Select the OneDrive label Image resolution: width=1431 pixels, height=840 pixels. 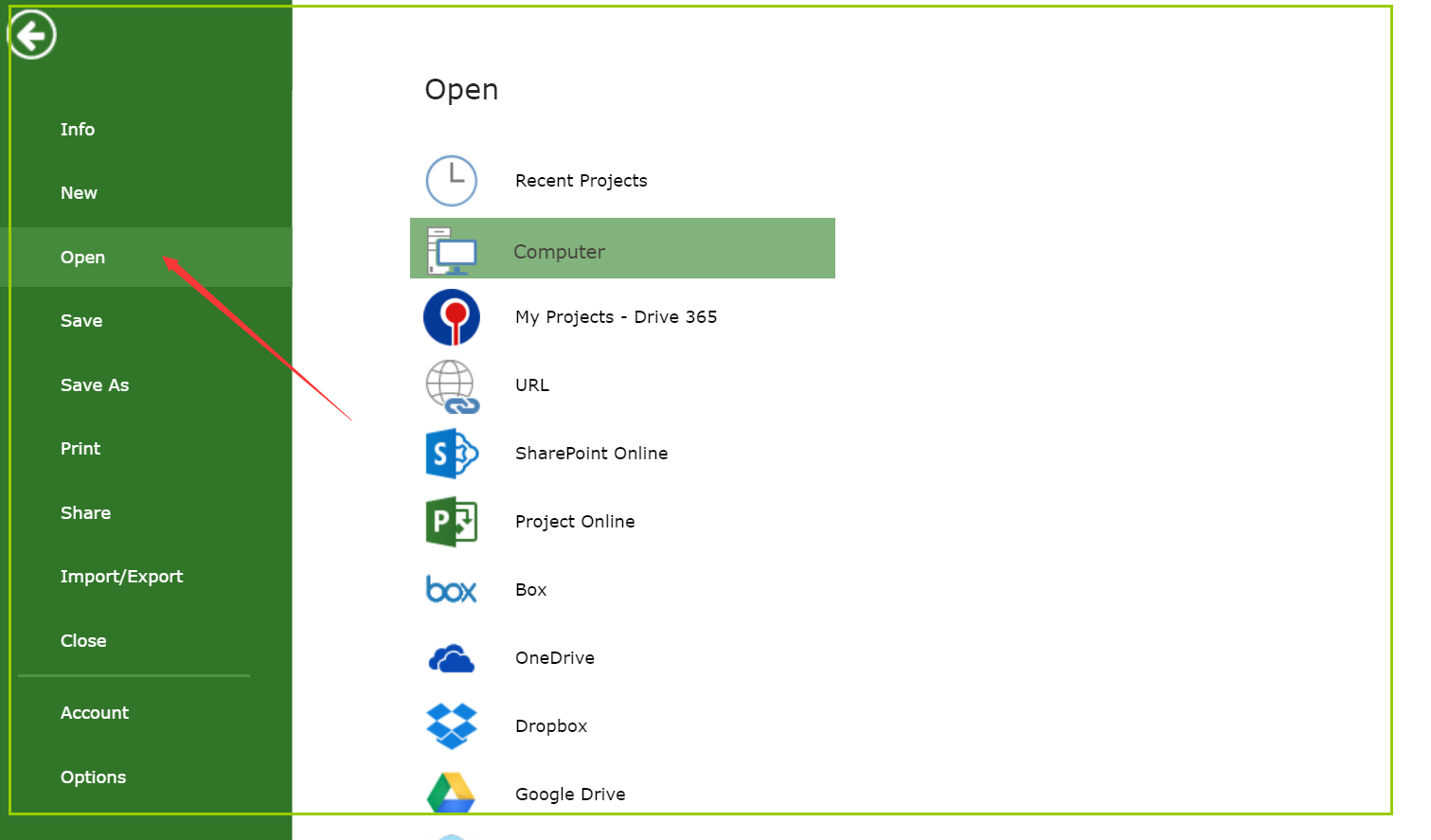pyautogui.click(x=555, y=658)
